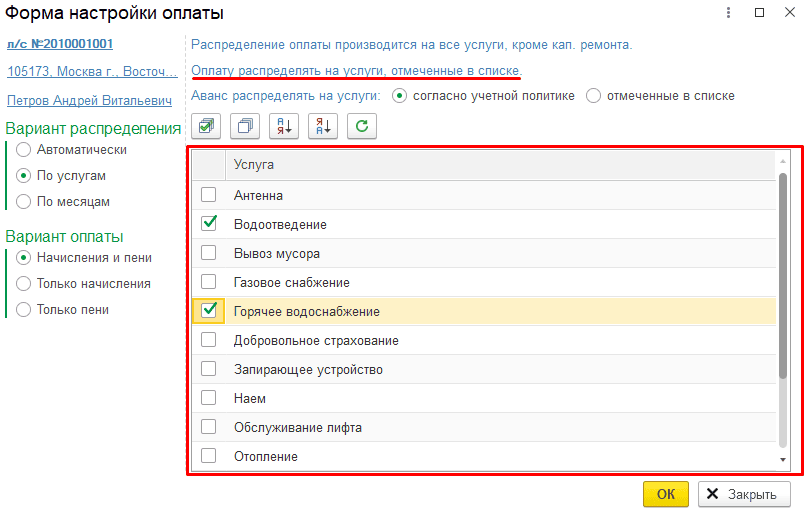Image resolution: width=807 pixels, height=515 pixels.
Task: Choose advance отмеченные в списке option
Action: [x=593, y=96]
